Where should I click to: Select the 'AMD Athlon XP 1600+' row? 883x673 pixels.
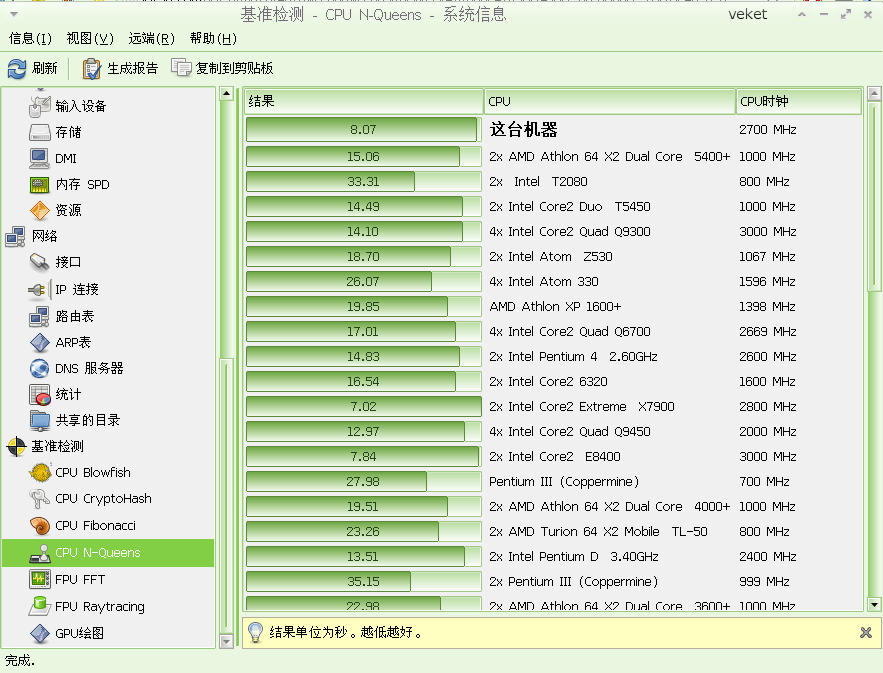554,307
